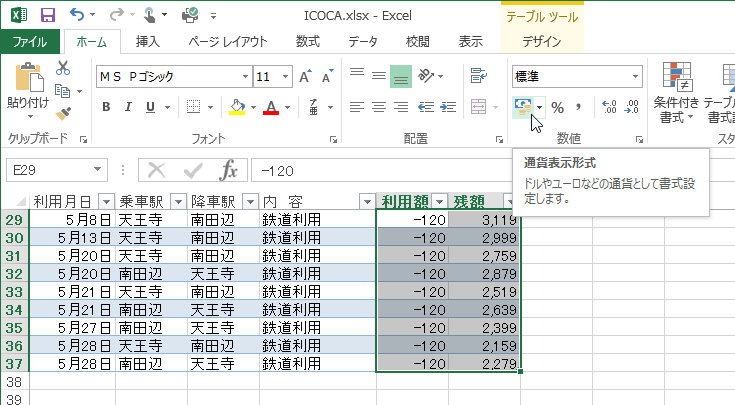This screenshot has height=405, width=735.
Task: Cut selection with scissors icon
Action: (x=62, y=68)
